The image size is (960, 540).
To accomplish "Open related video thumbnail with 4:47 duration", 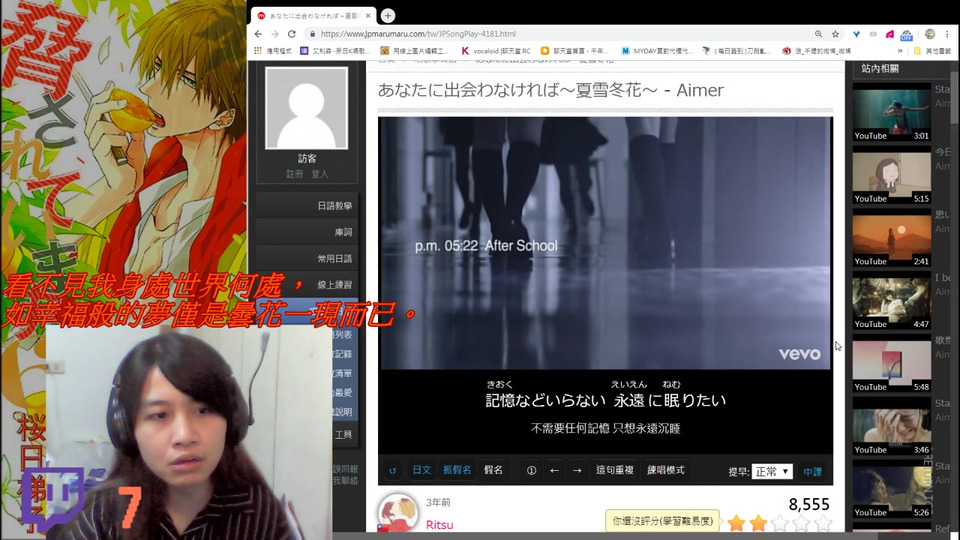I will [x=891, y=303].
